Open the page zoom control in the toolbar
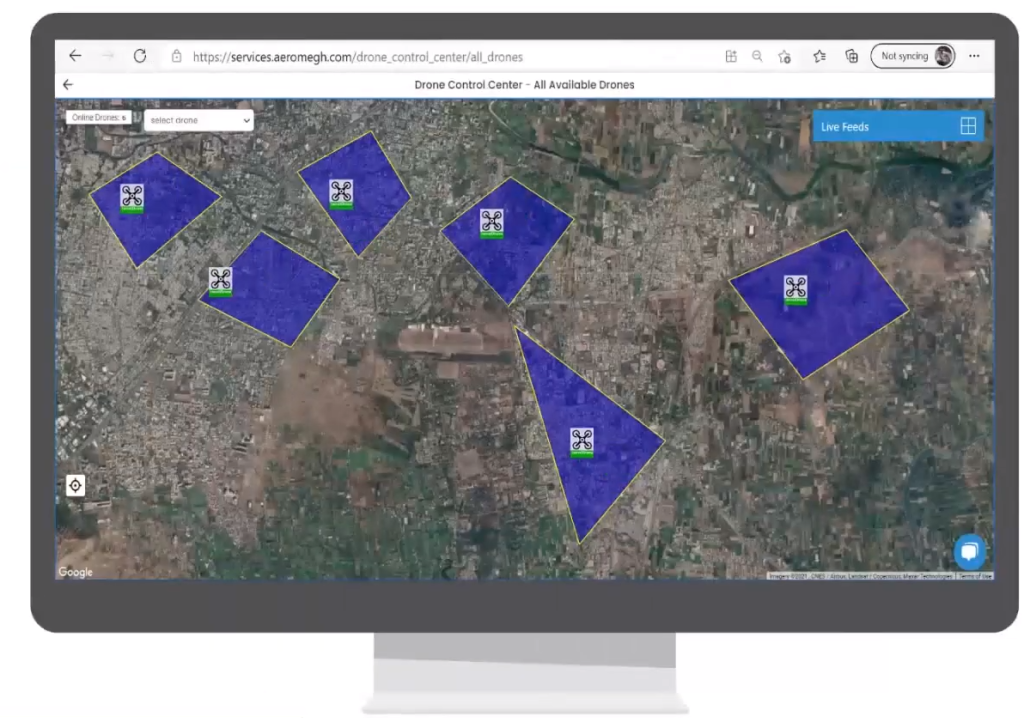 (758, 56)
